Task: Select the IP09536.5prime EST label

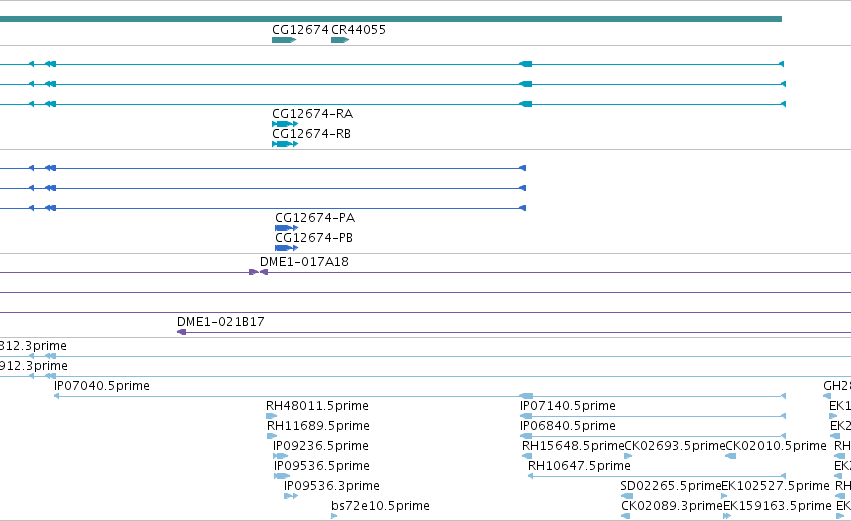Action: (x=322, y=467)
